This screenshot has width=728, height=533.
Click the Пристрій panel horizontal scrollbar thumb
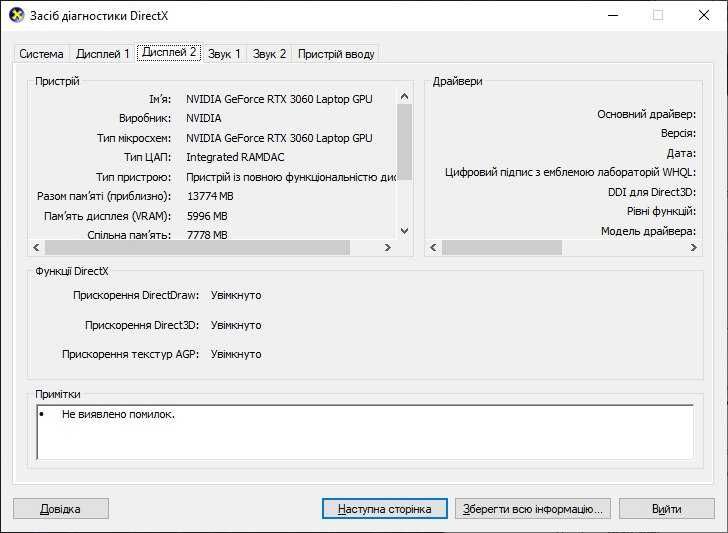click(x=197, y=247)
